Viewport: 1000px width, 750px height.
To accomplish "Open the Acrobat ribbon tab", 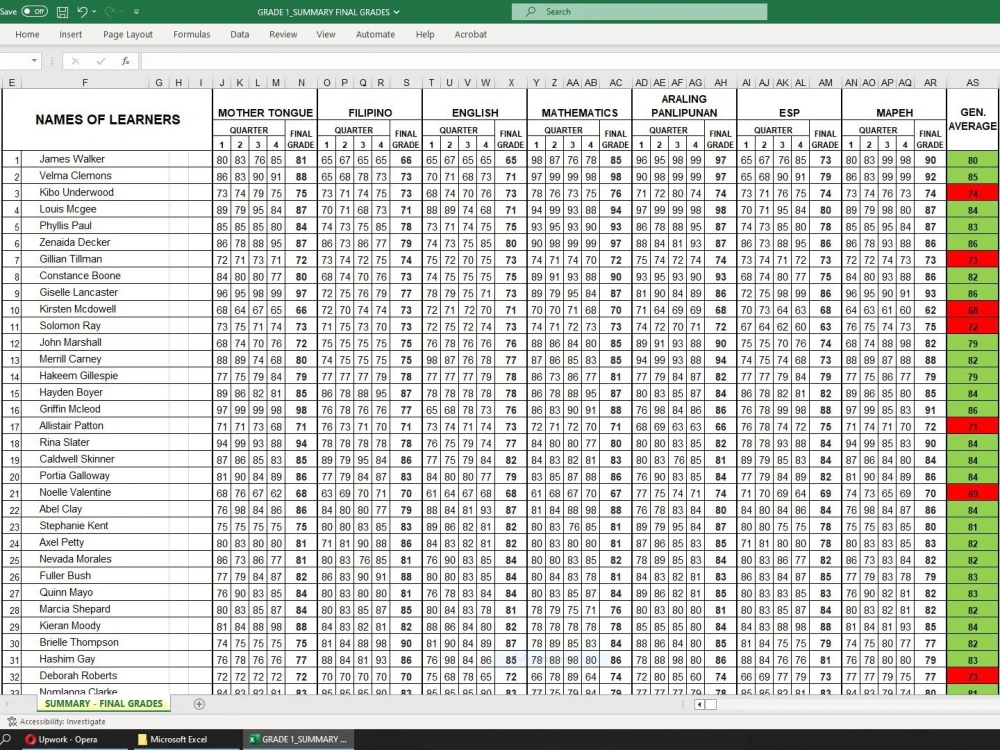I will point(471,34).
